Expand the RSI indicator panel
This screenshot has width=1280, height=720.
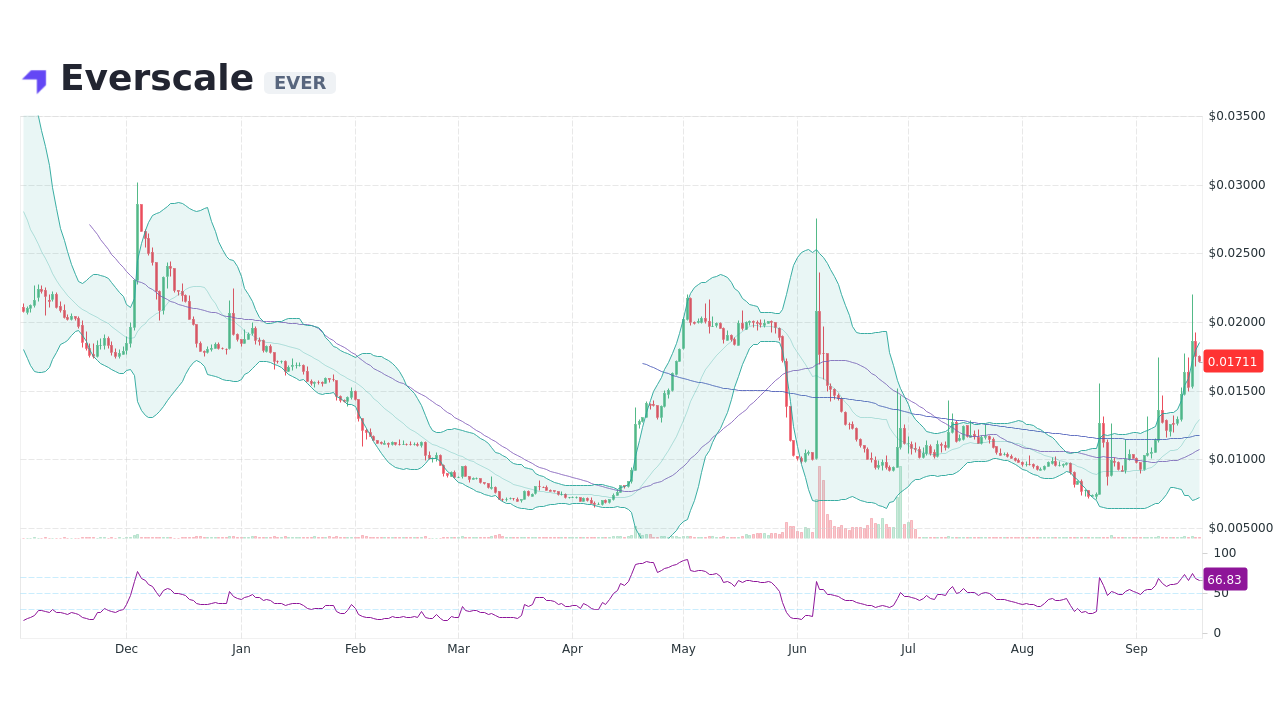coord(600,590)
